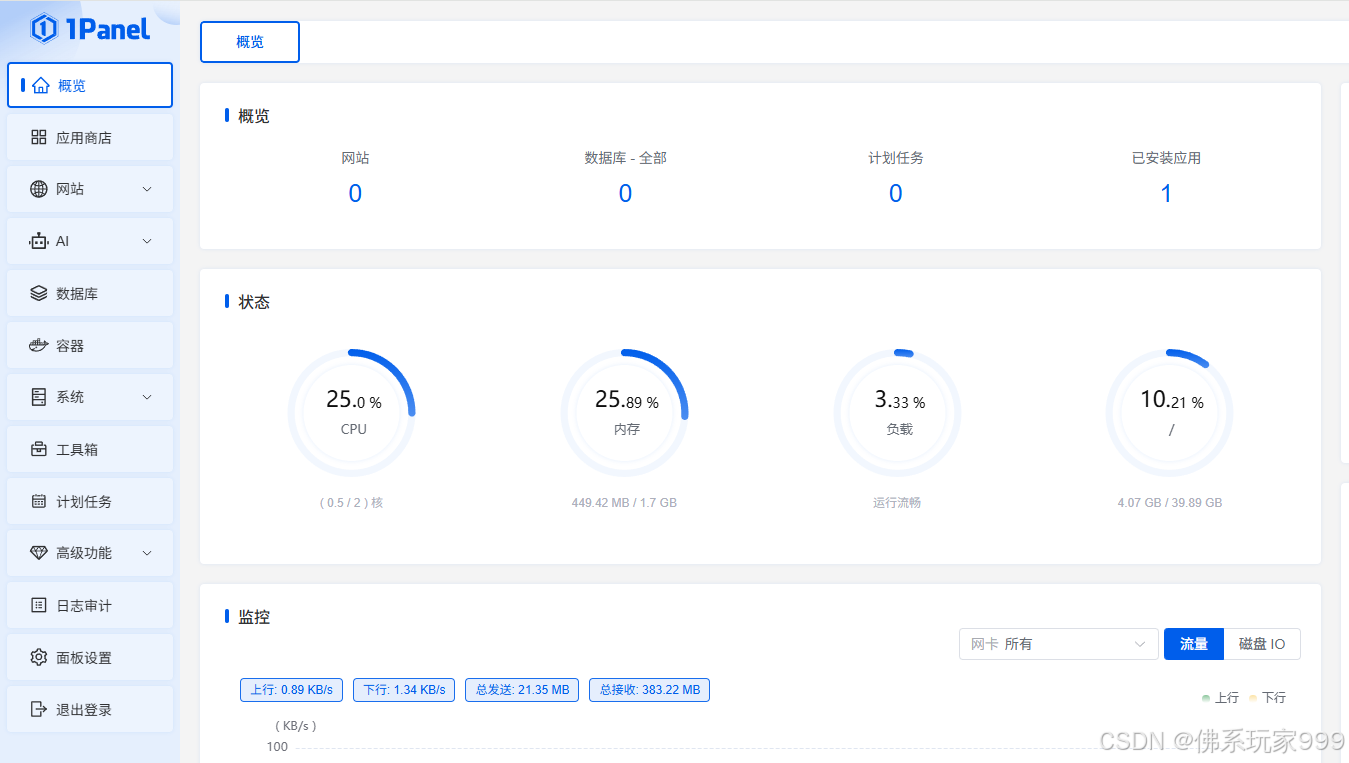The image size is (1349, 763).
Task: Toggle the 下行 legend in monitoring chart
Action: coord(1268,697)
